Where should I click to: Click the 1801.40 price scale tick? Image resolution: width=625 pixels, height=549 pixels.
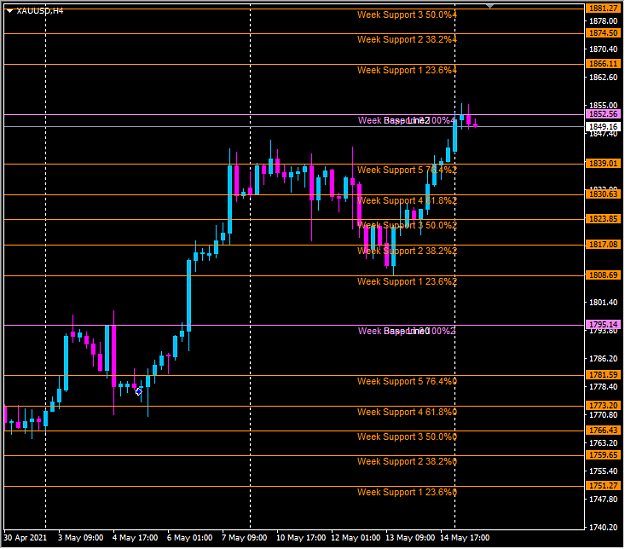pyautogui.click(x=603, y=303)
